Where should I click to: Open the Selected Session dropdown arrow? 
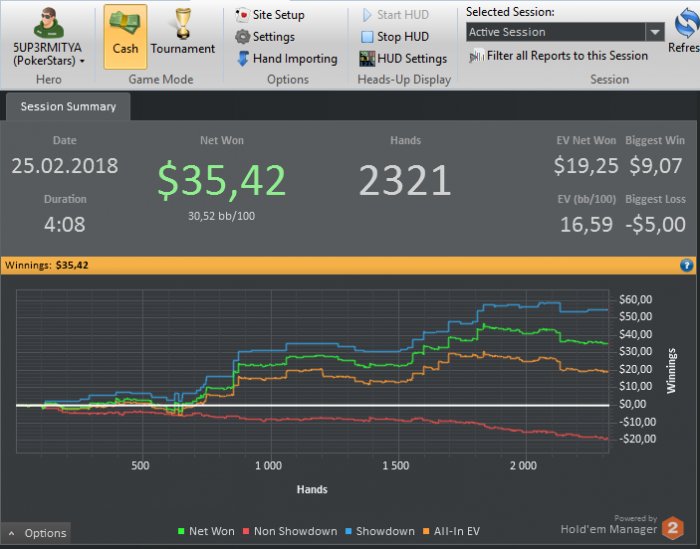click(655, 32)
